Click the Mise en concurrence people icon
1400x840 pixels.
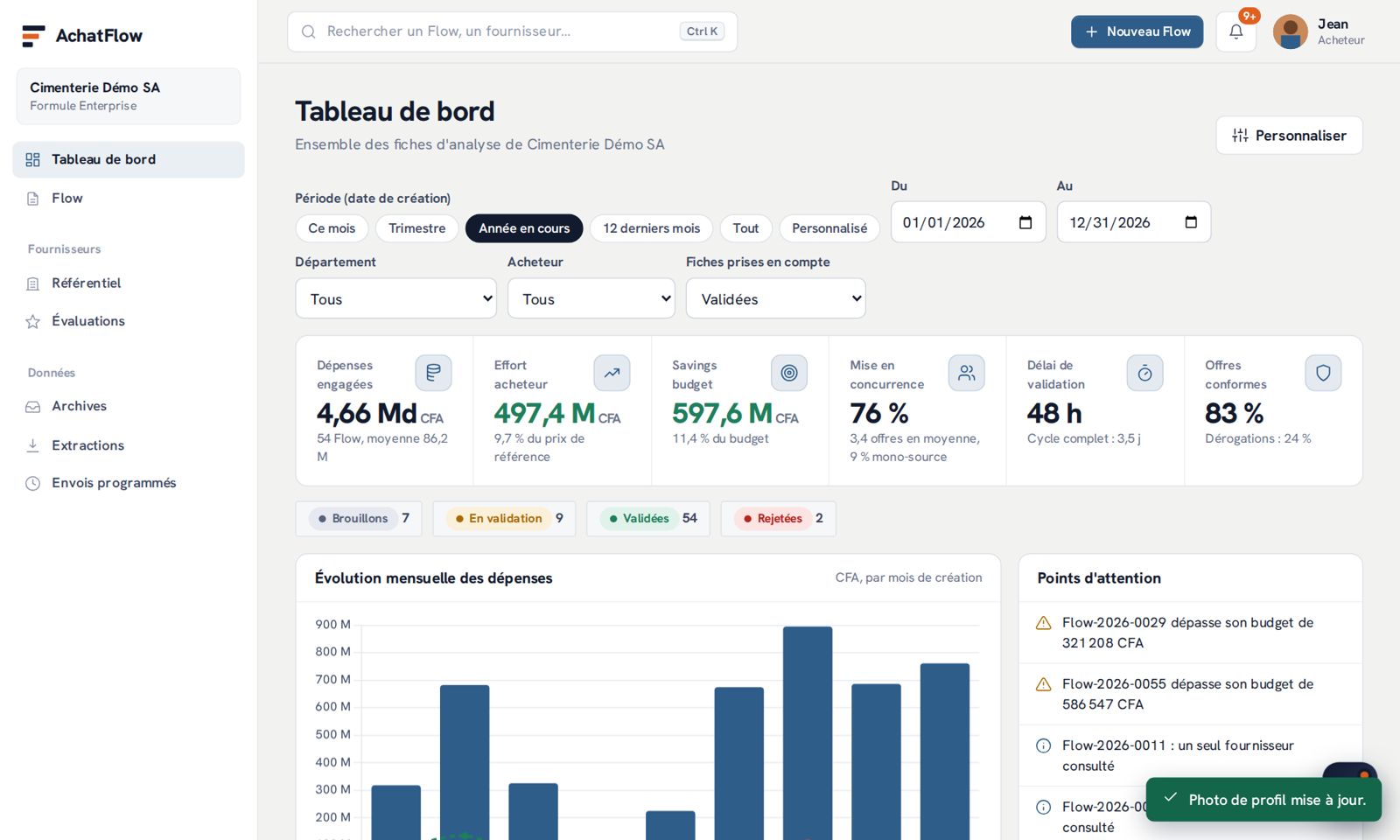click(x=967, y=373)
